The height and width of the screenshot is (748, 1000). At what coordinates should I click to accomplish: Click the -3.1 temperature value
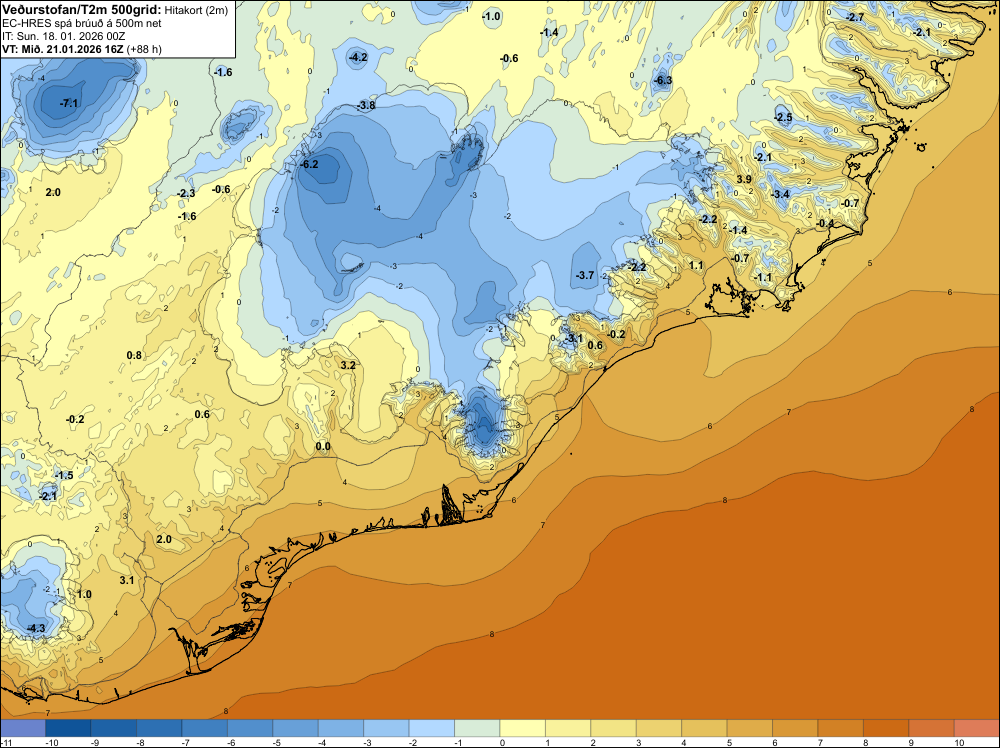tap(573, 338)
